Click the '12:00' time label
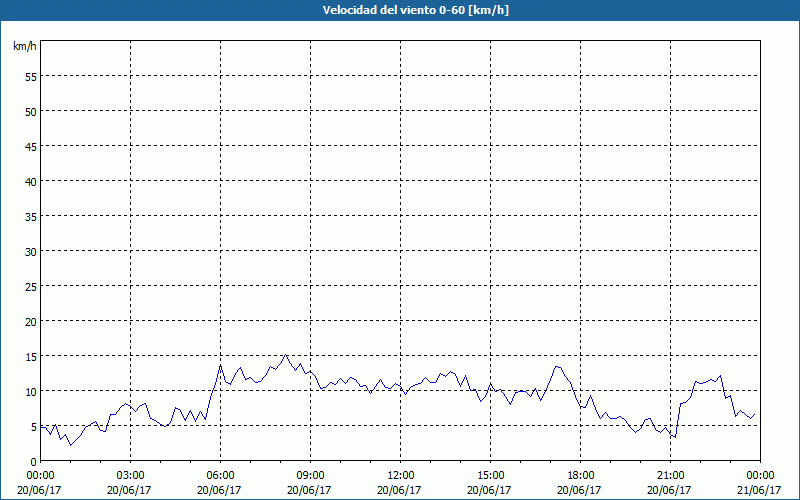The height and width of the screenshot is (500, 800). (x=399, y=476)
